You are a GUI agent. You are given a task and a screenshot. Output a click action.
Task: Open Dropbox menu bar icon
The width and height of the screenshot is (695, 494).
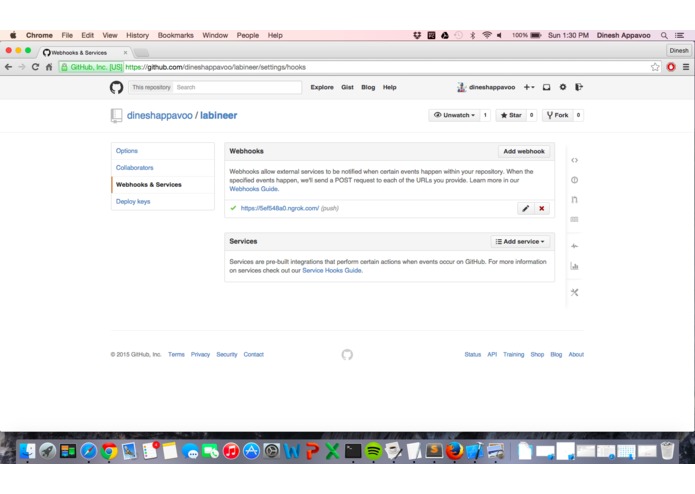(x=417, y=35)
